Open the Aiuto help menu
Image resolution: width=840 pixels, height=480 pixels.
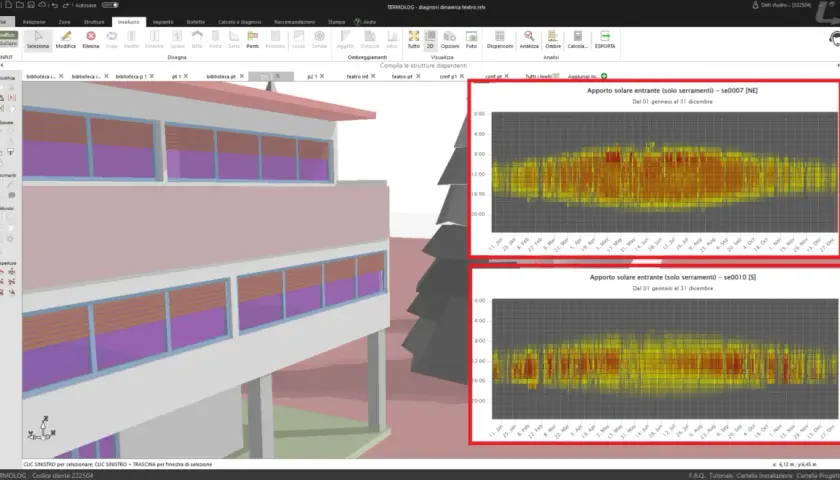click(x=365, y=22)
